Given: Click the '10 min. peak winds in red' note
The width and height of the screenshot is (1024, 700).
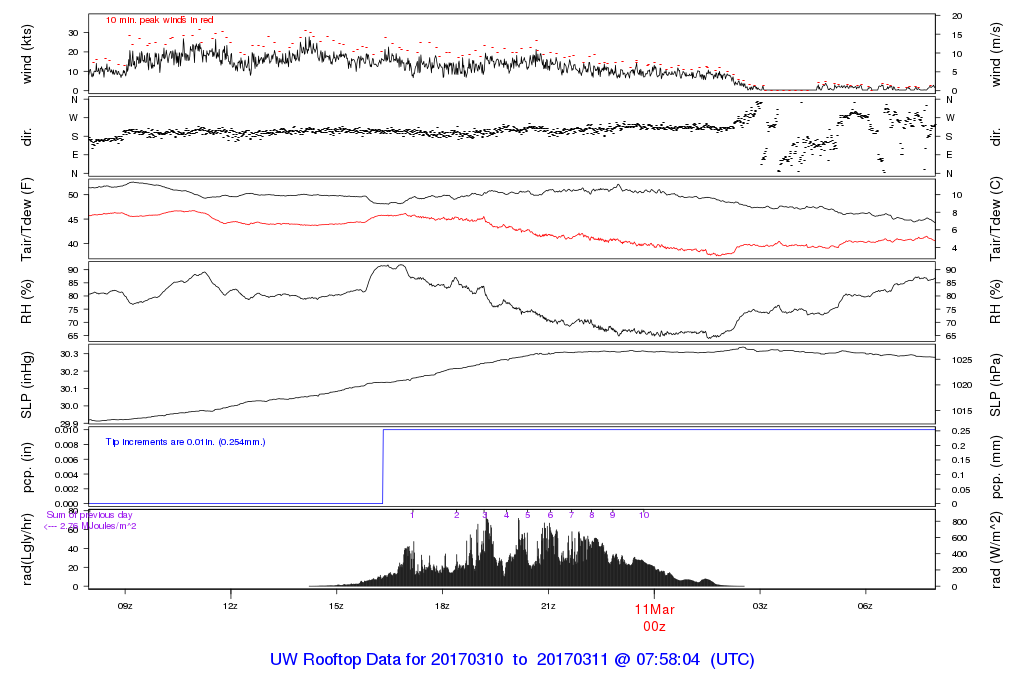Looking at the screenshot, I should pos(159,20).
